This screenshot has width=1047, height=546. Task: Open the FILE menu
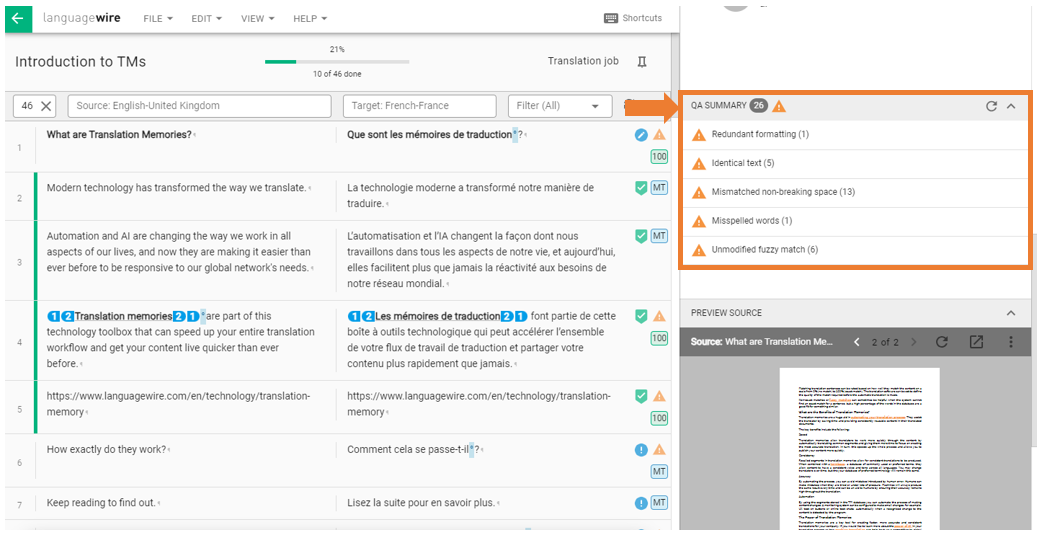point(158,19)
